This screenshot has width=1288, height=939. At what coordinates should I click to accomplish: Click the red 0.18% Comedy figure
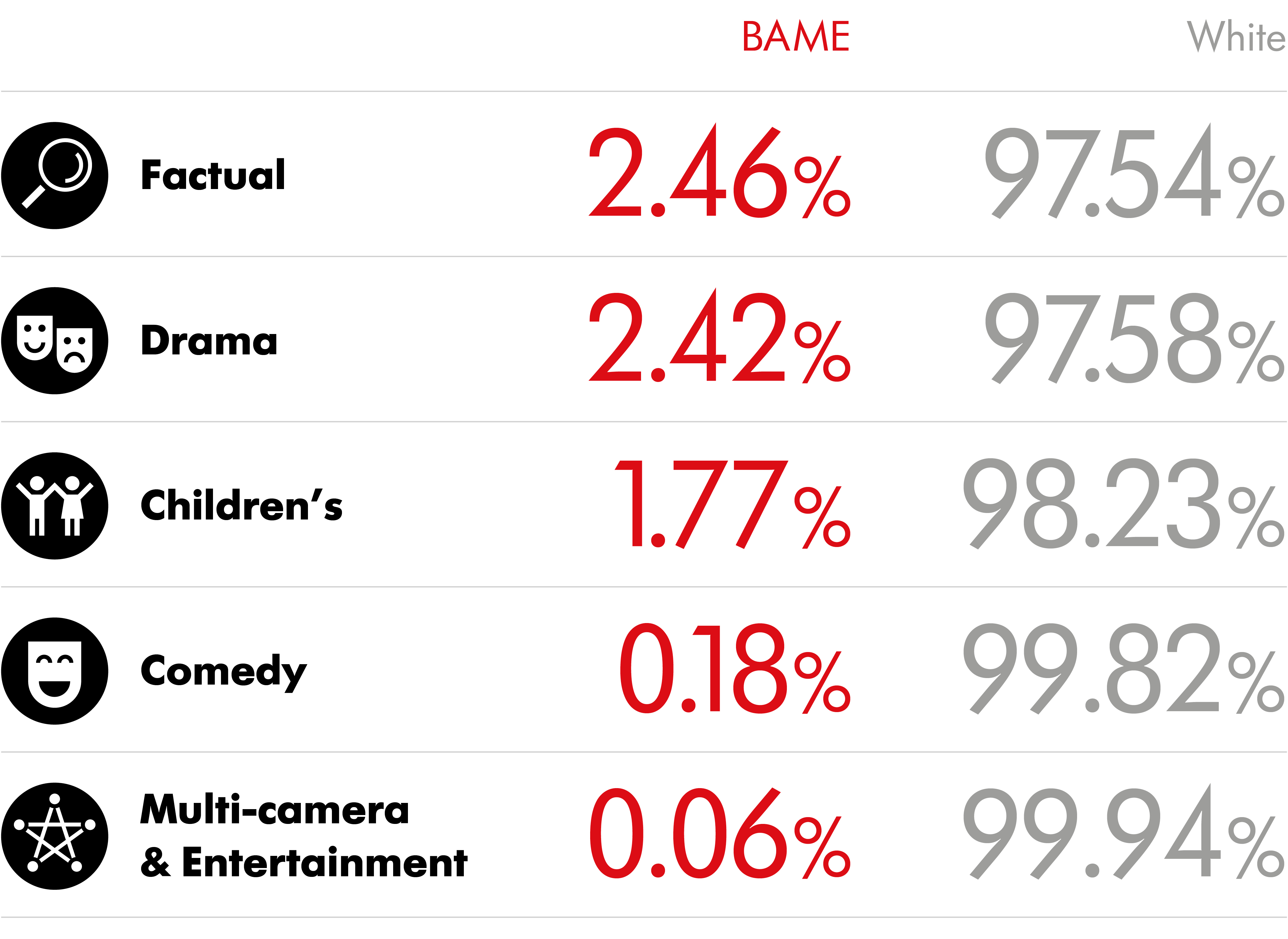point(735,669)
